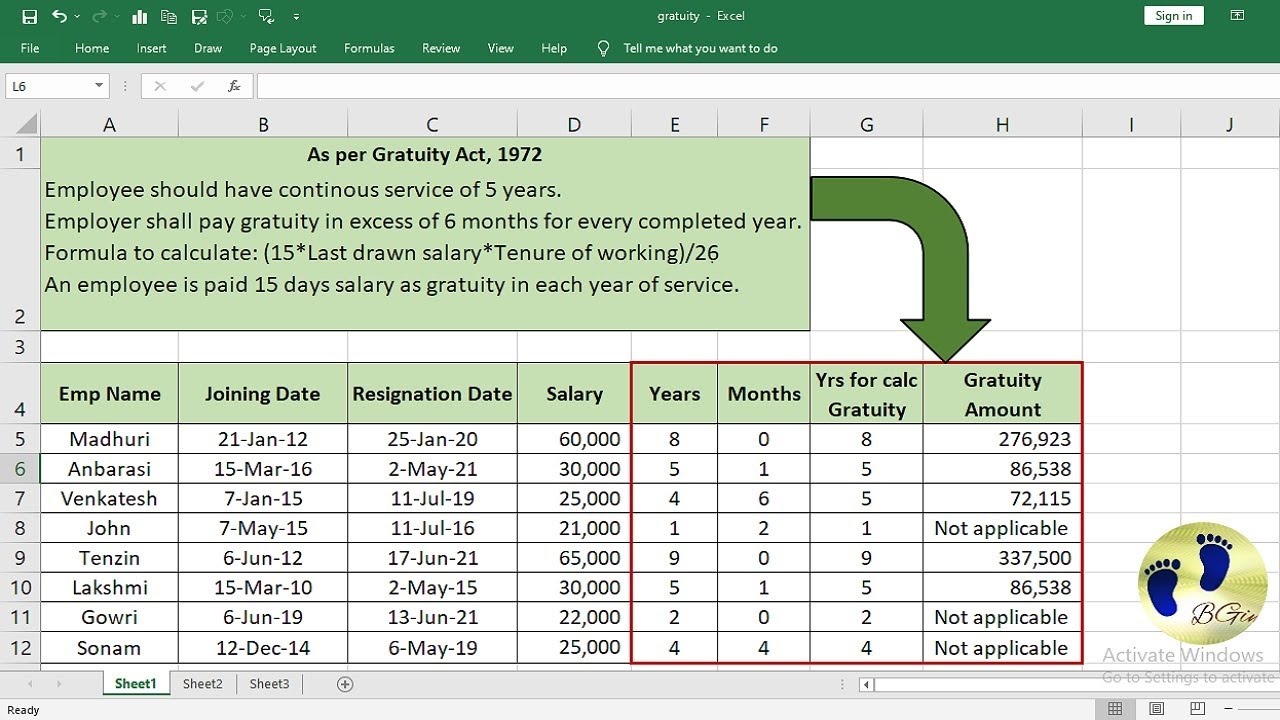Switch to Page Break Preview icon

pos(1199,709)
